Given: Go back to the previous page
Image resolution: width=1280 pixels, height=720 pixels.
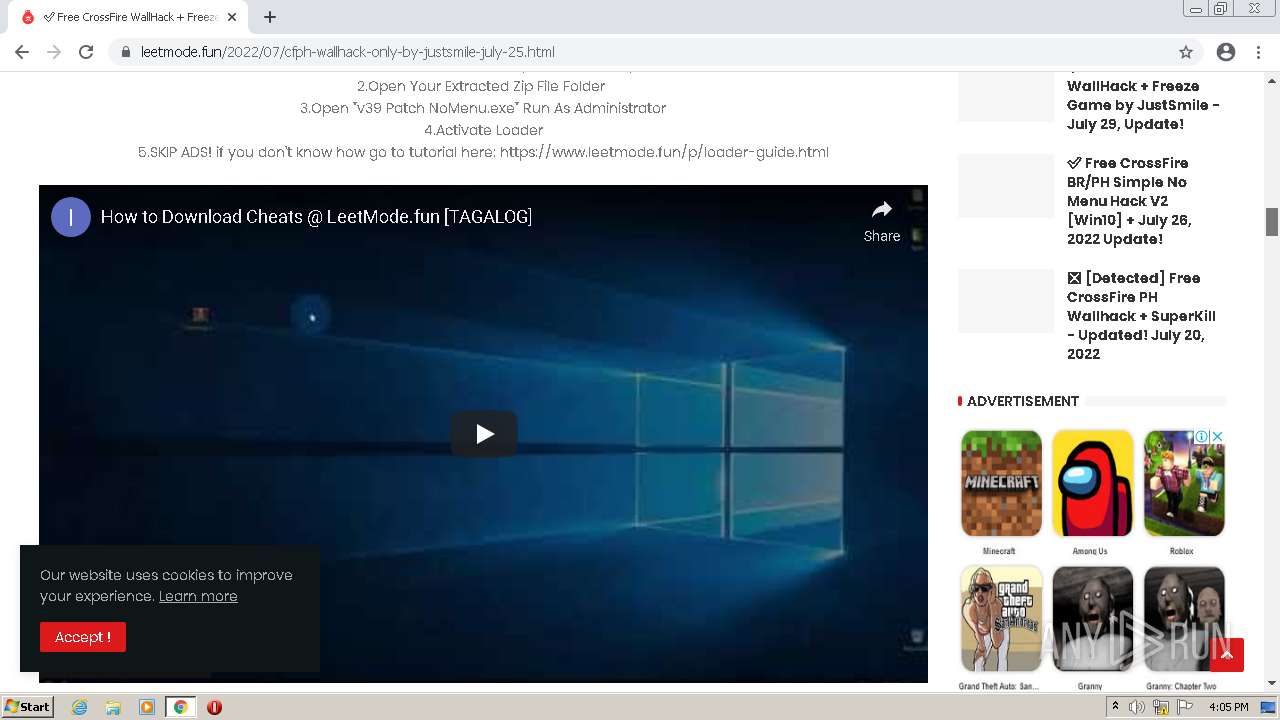Looking at the screenshot, I should 22,52.
